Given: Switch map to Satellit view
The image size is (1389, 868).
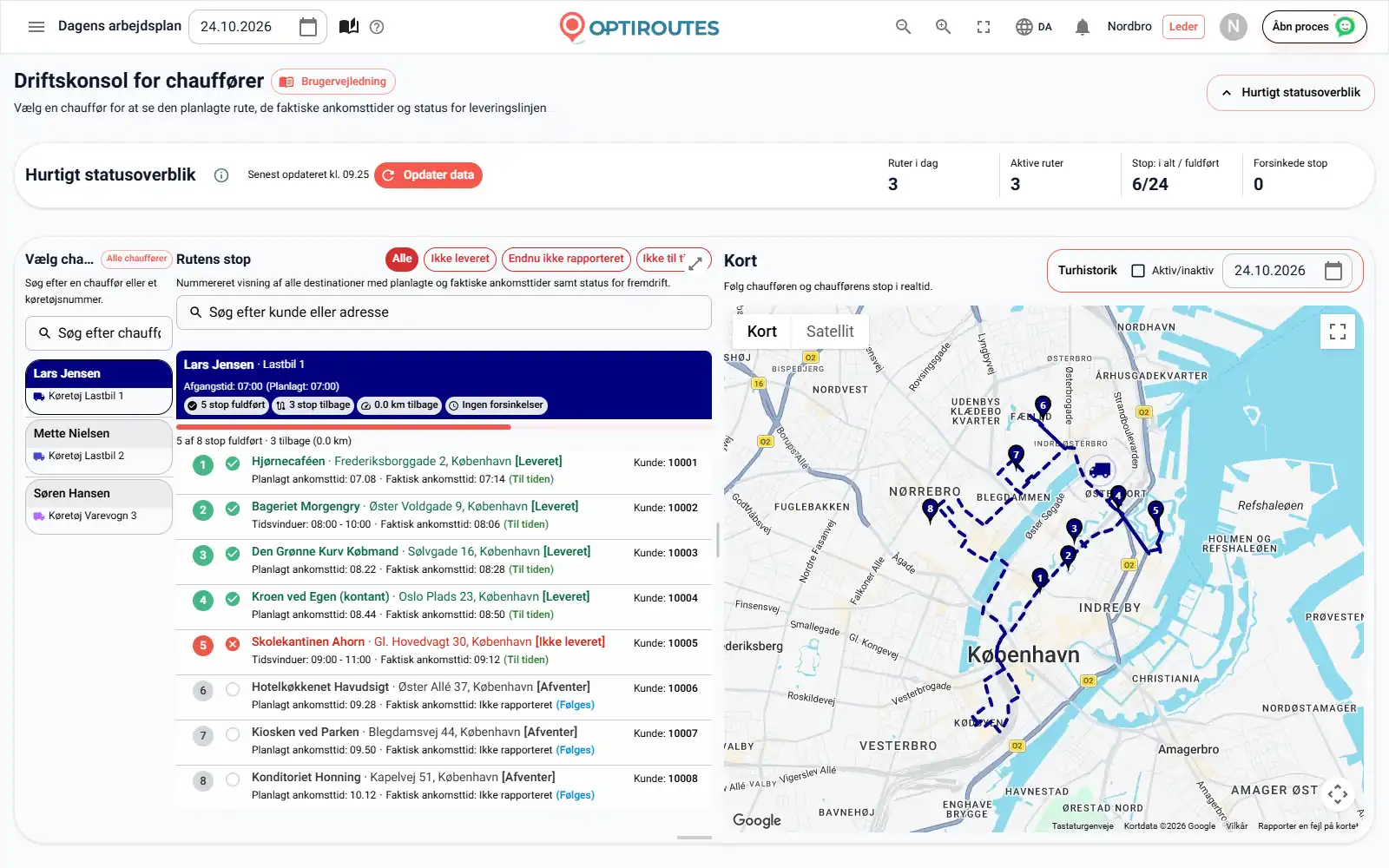Looking at the screenshot, I should (830, 332).
